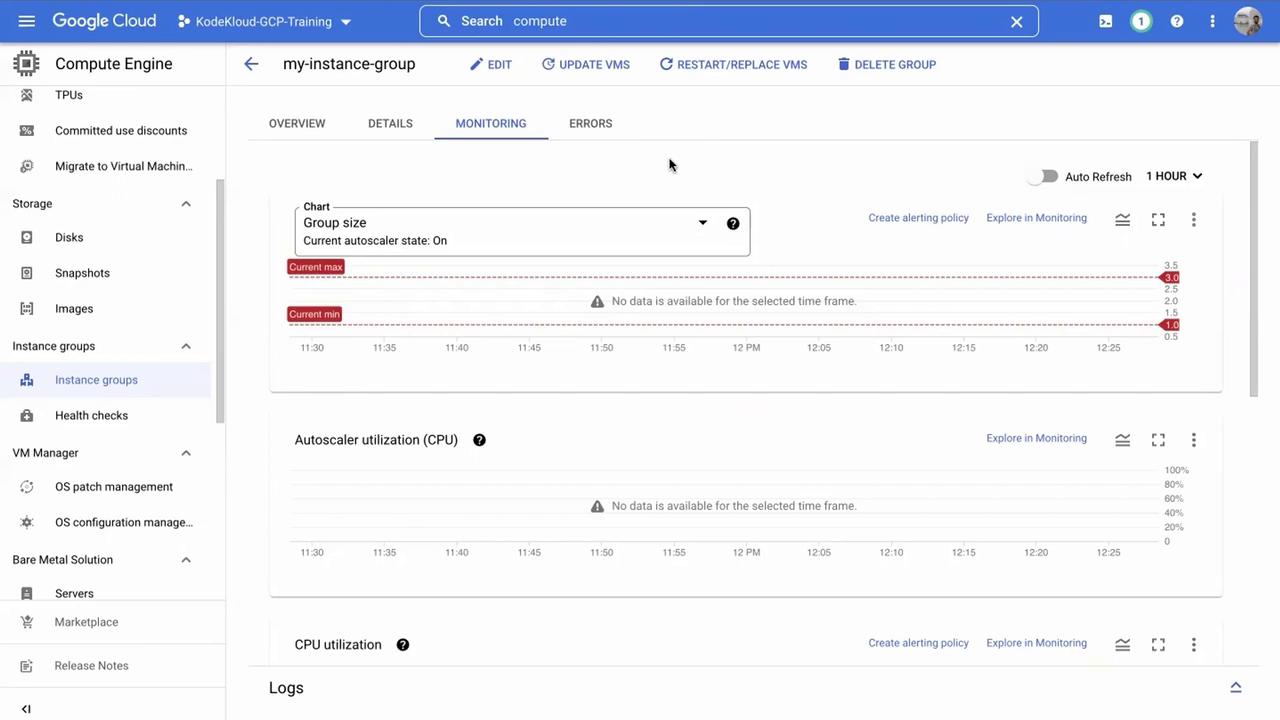Viewport: 1280px width, 720px height.
Task: Click the Google Cloud logo
Action: click(x=104, y=21)
